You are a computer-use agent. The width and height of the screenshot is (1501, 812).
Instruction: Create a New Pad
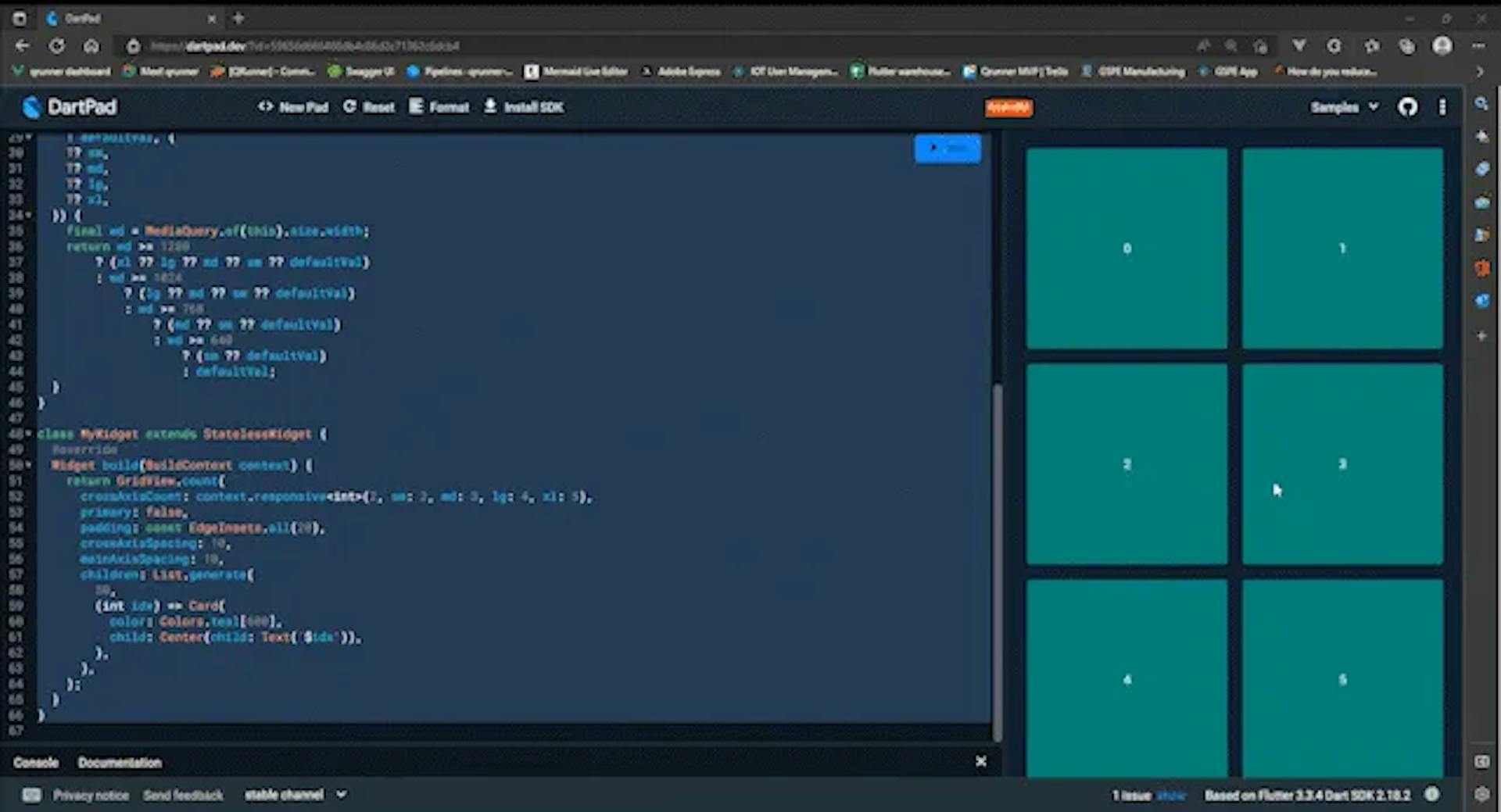coord(293,107)
